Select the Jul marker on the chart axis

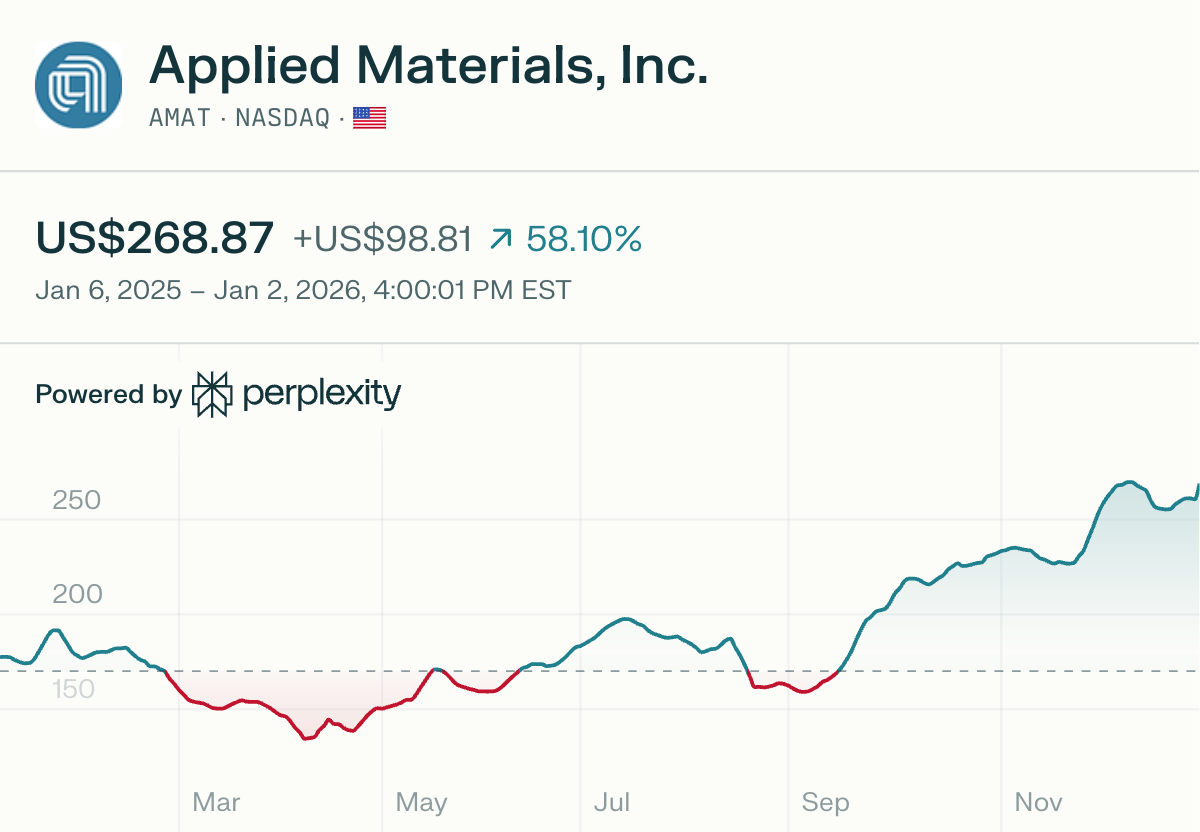pos(612,802)
